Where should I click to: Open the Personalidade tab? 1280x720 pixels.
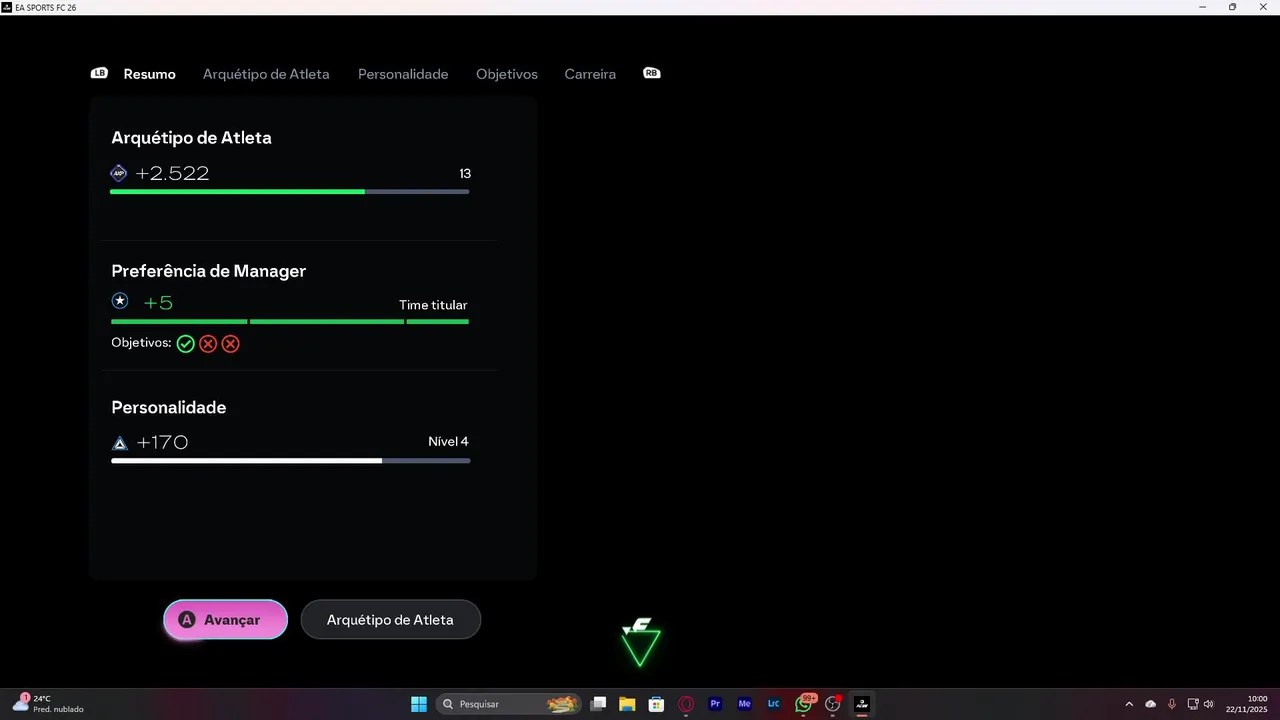click(403, 74)
